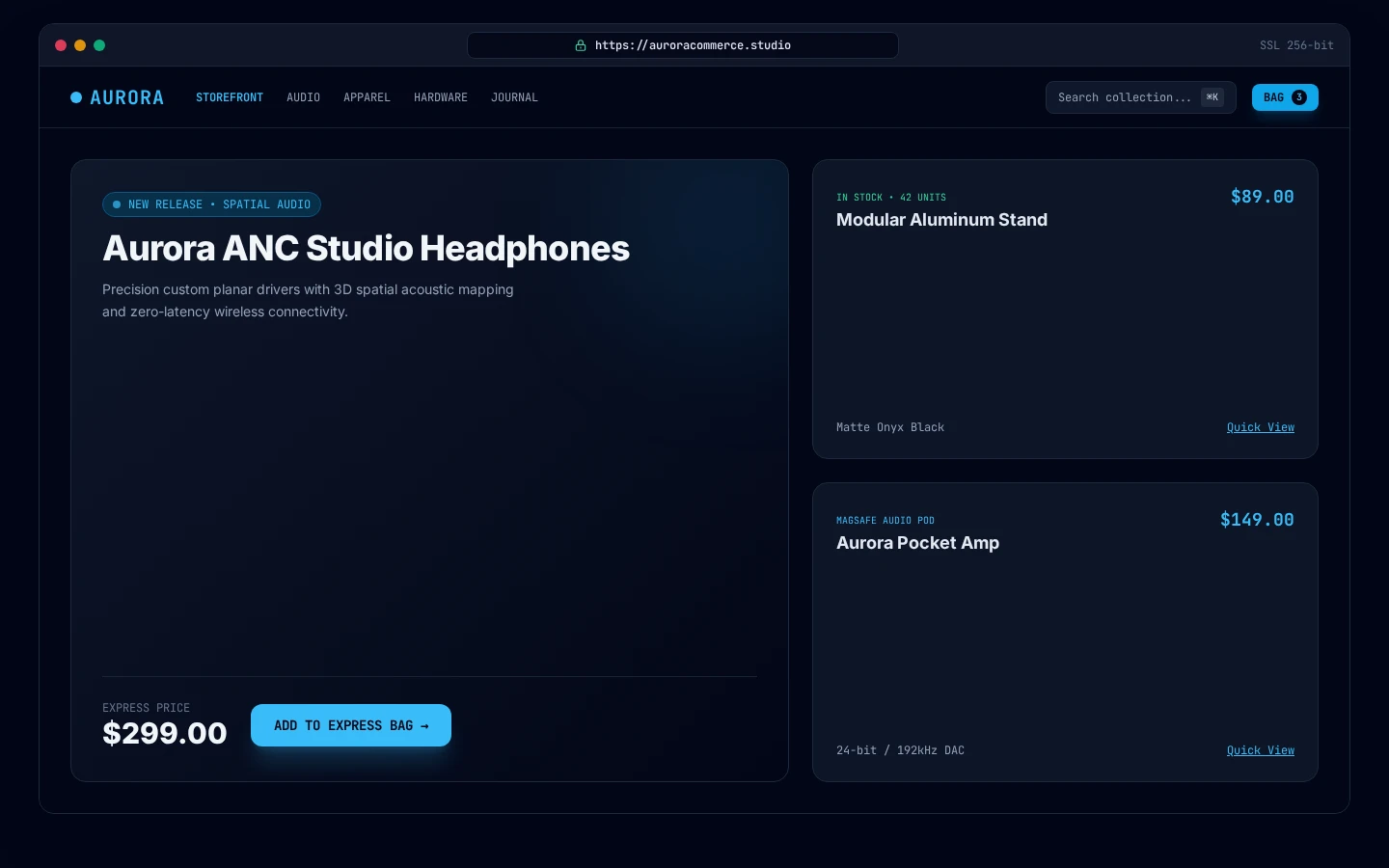The height and width of the screenshot is (868, 1389).
Task: Click the Aurora Pocket Amp title
Action: tap(917, 543)
